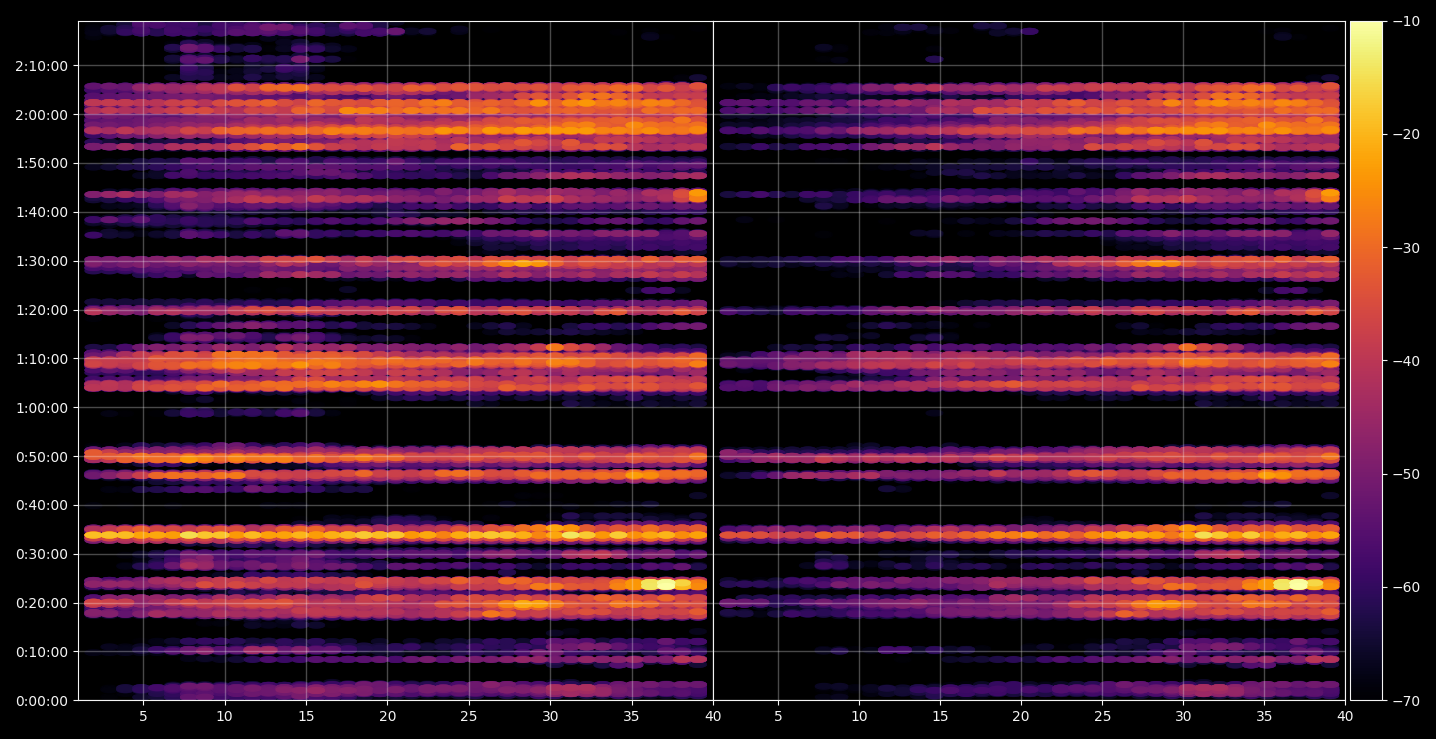Pick the −40 colorbar tick label
This screenshot has width=1436, height=739.
(x=1404, y=360)
